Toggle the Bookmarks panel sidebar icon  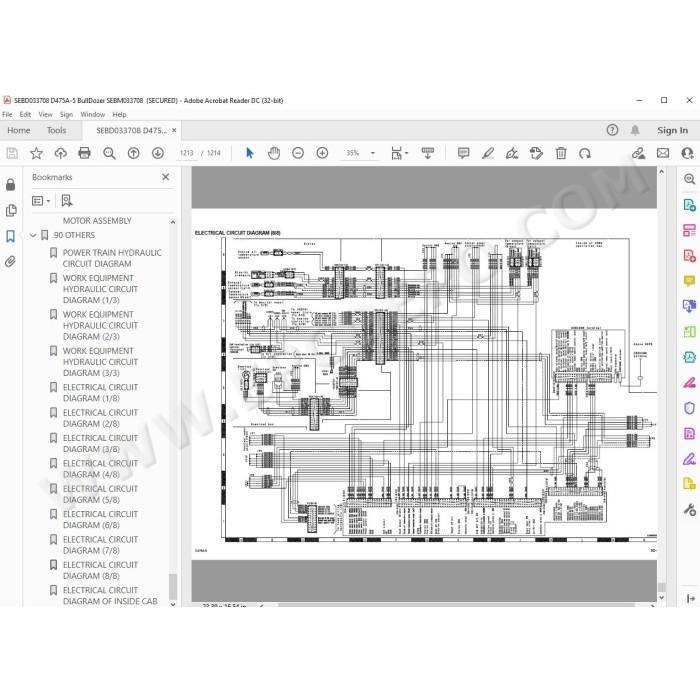(x=11, y=236)
